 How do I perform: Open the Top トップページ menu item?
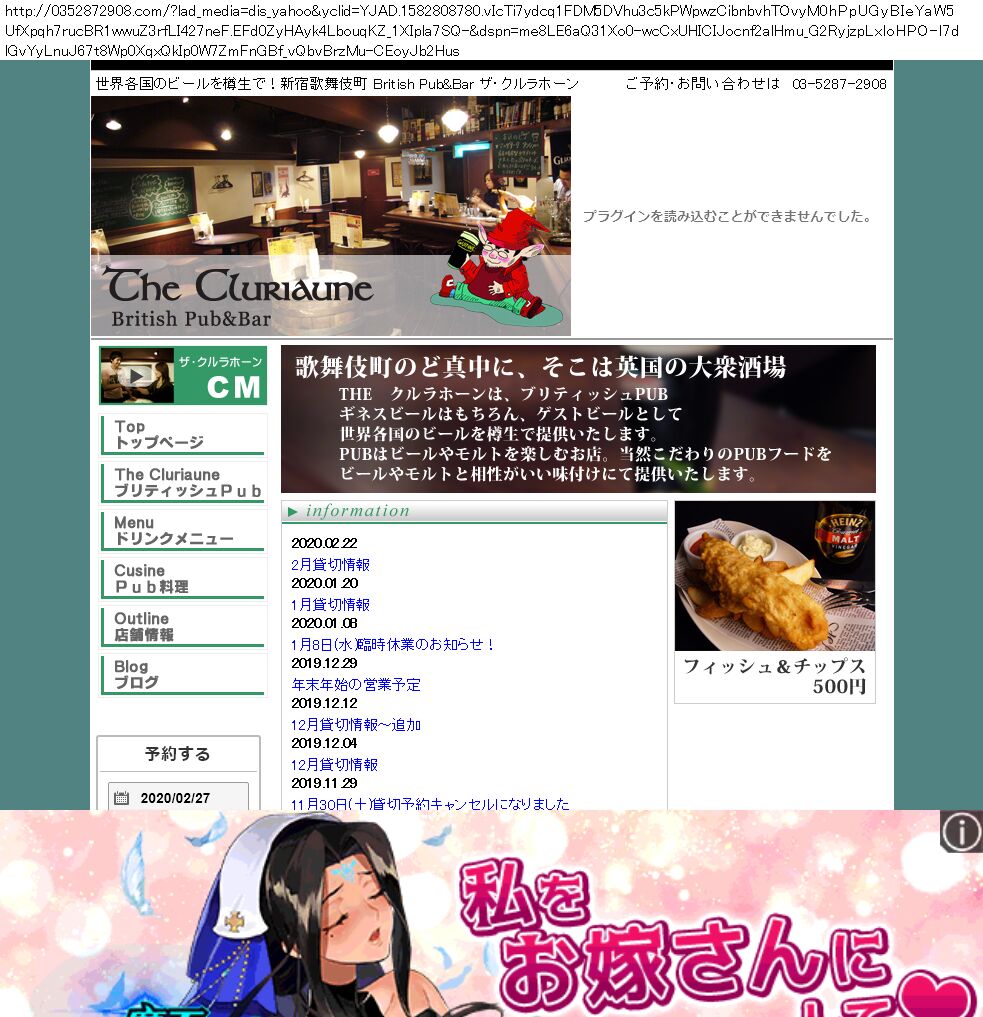(x=183, y=435)
